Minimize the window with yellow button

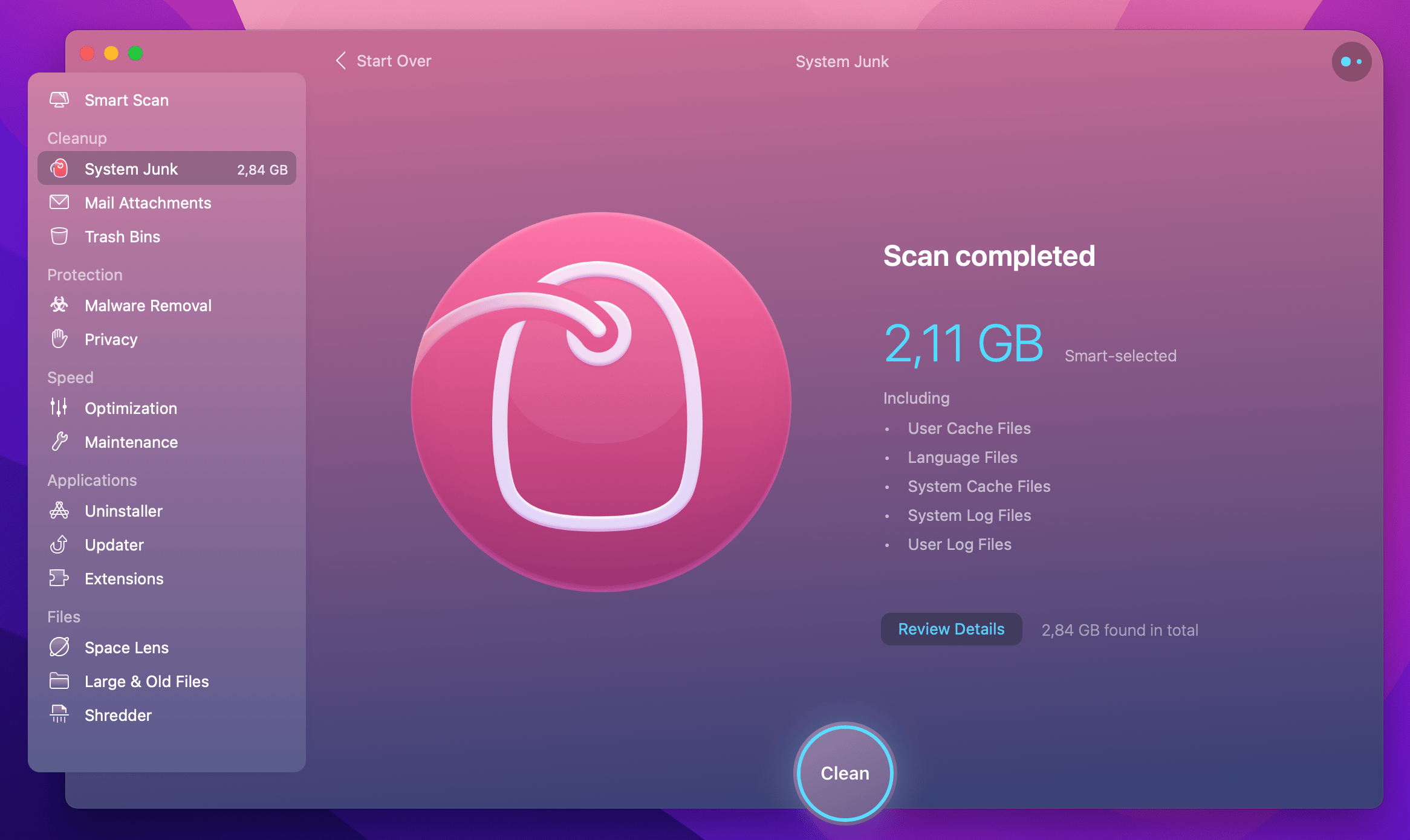pos(111,53)
